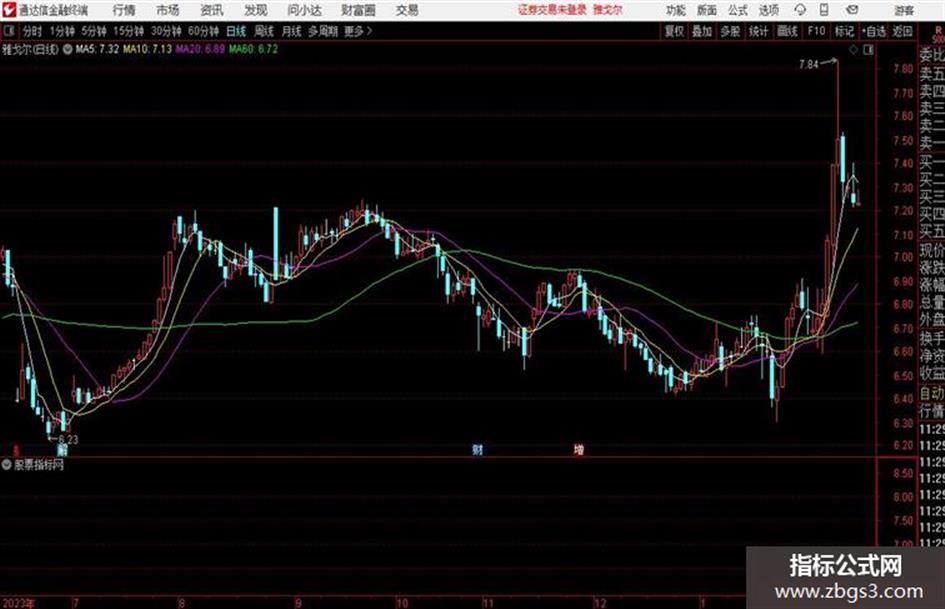
Task: Click the 复权 toolbar button
Action: click(674, 31)
